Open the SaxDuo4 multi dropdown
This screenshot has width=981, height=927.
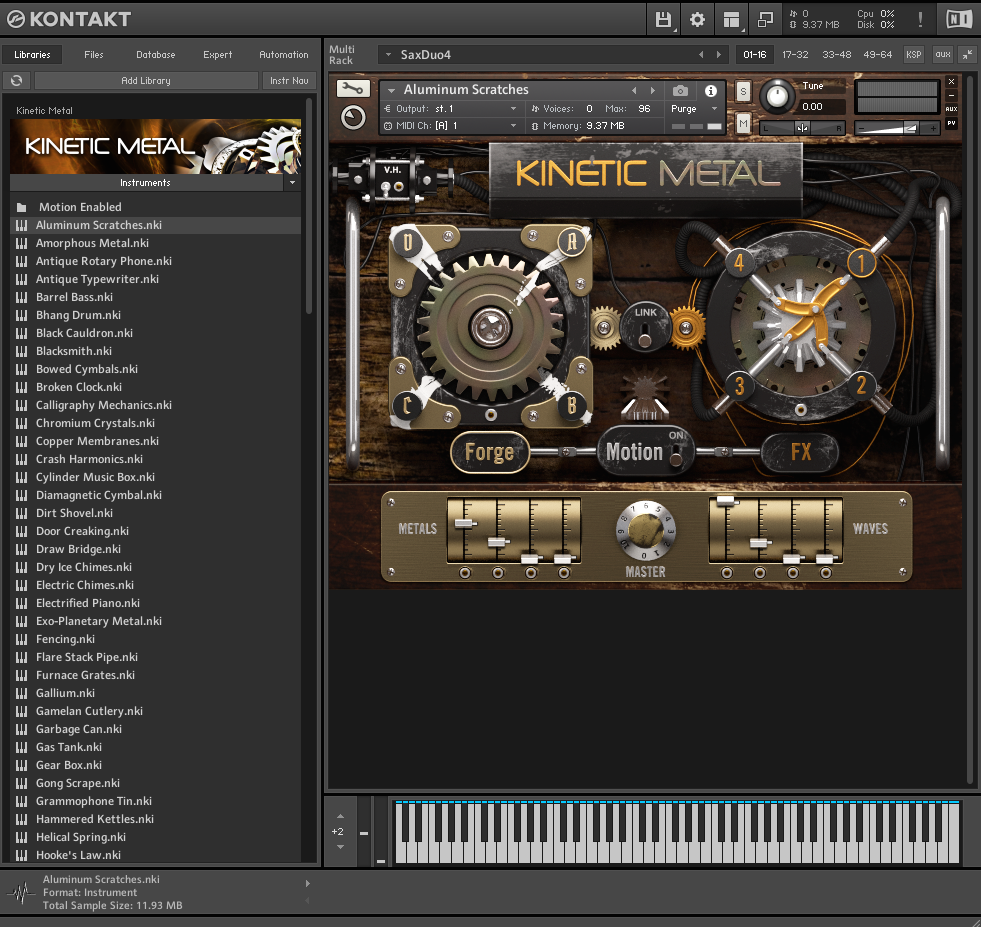click(389, 54)
